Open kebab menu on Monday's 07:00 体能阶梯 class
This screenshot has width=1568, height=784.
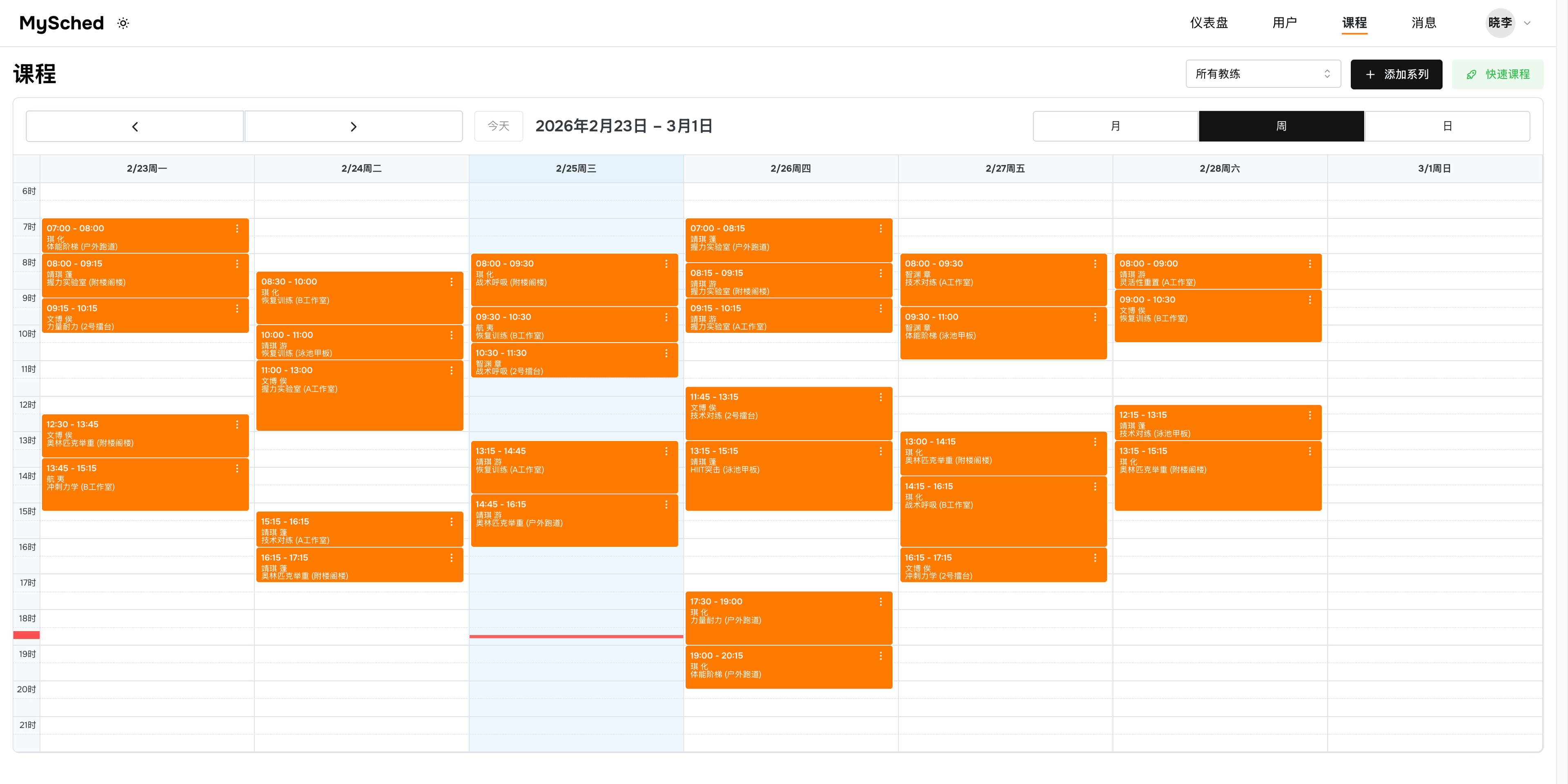pyautogui.click(x=237, y=228)
